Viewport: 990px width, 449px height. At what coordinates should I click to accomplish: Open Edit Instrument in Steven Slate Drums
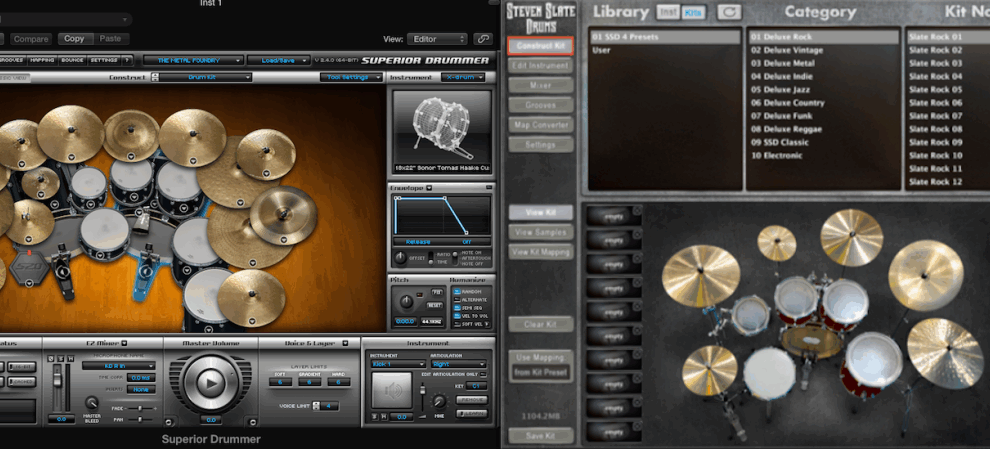(540, 66)
